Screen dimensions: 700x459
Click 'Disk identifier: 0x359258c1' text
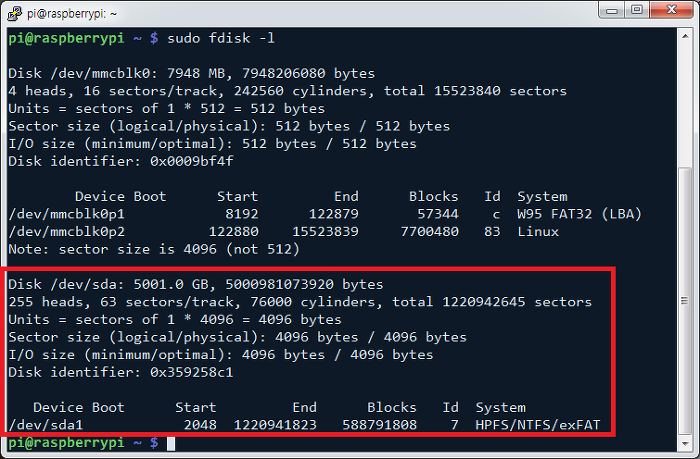click(x=121, y=372)
